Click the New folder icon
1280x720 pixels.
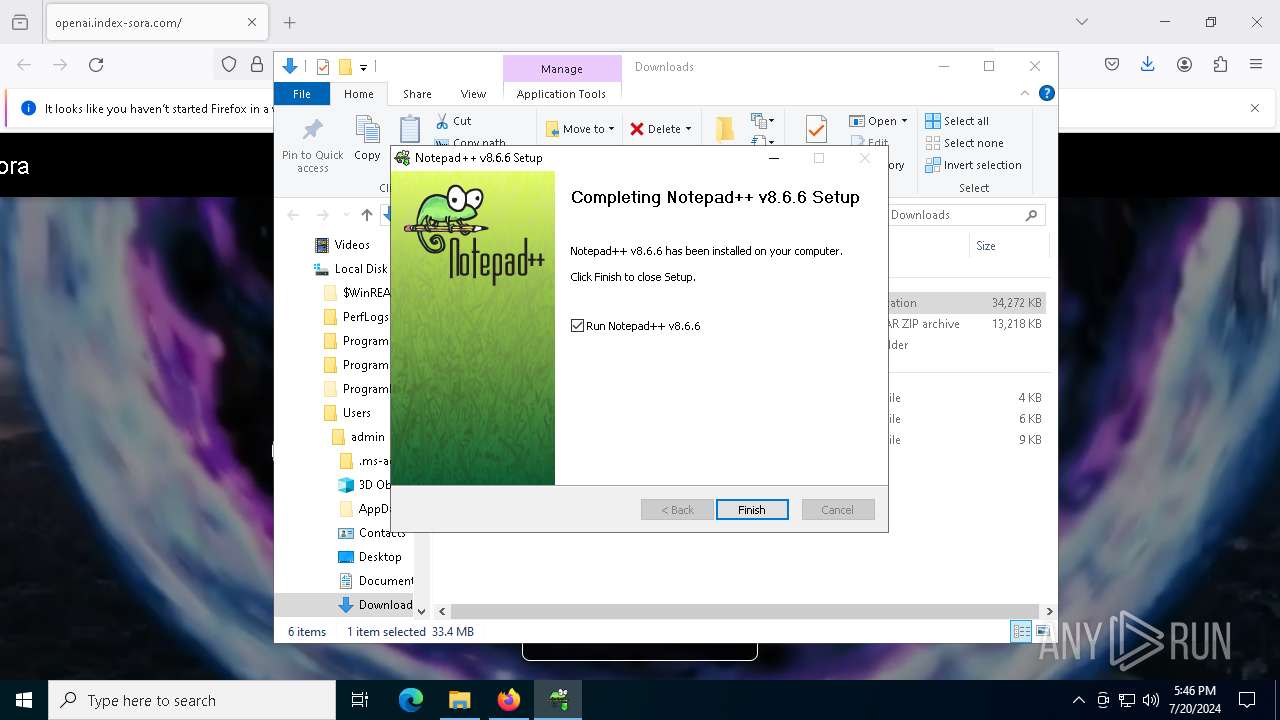tap(725, 129)
